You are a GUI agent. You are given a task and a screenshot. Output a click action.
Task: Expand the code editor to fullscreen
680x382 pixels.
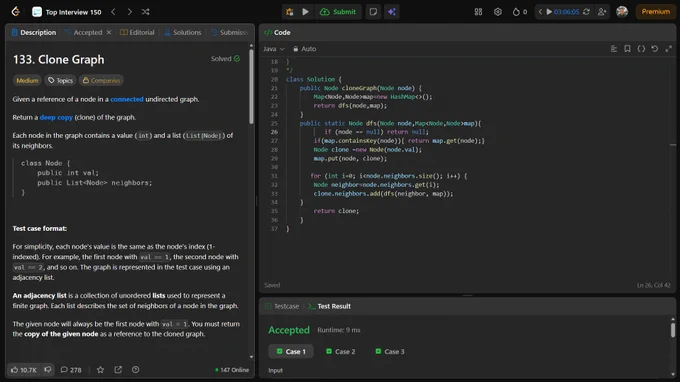668,49
